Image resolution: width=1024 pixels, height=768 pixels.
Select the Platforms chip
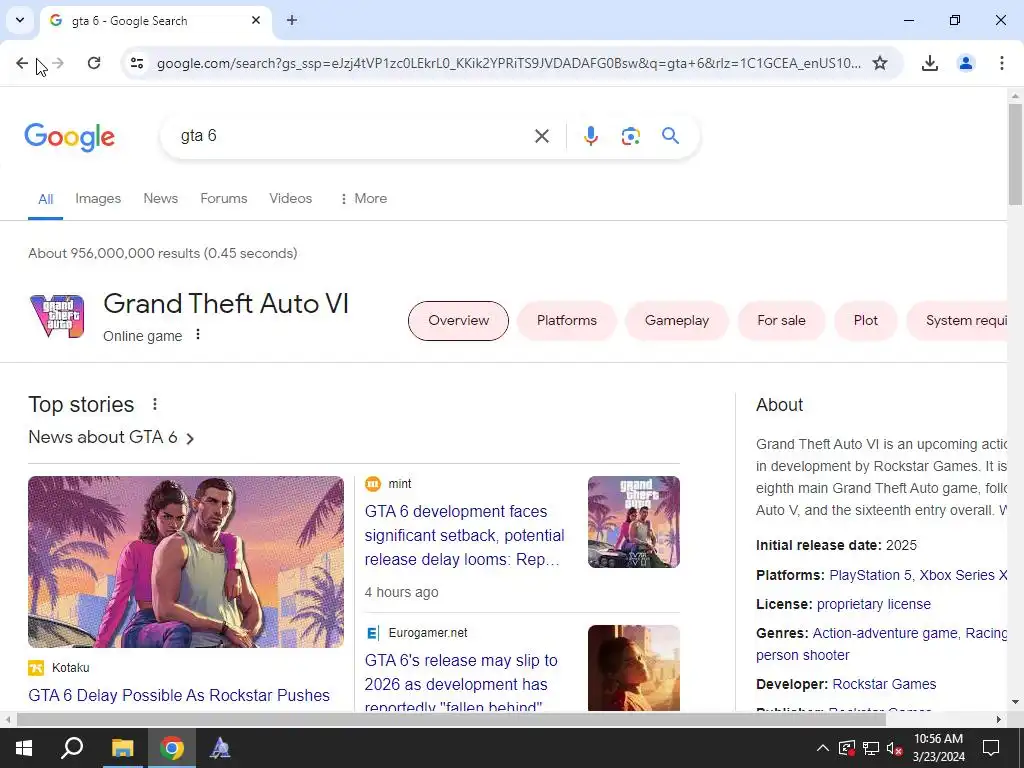pos(566,321)
